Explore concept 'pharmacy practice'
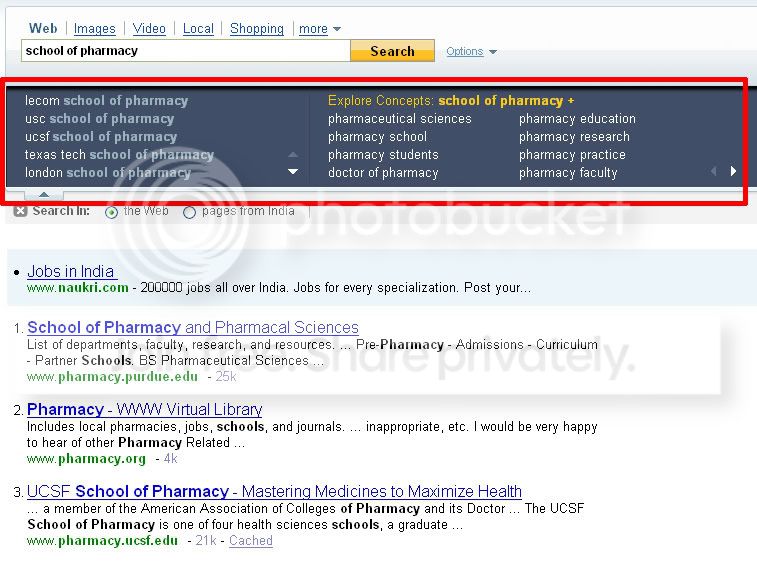This screenshot has width=757, height=562. point(573,155)
